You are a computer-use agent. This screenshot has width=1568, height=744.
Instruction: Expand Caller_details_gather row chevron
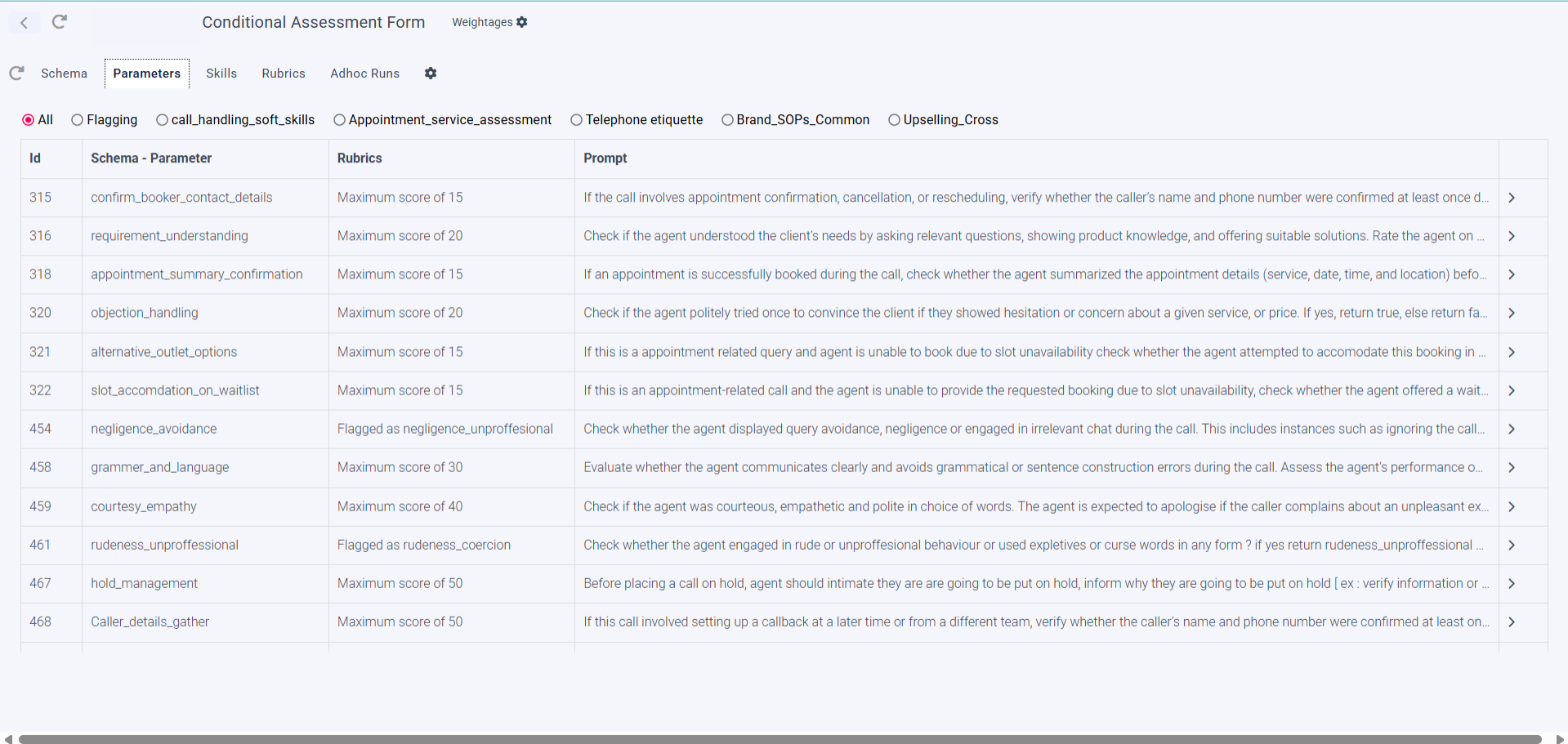pyautogui.click(x=1512, y=621)
